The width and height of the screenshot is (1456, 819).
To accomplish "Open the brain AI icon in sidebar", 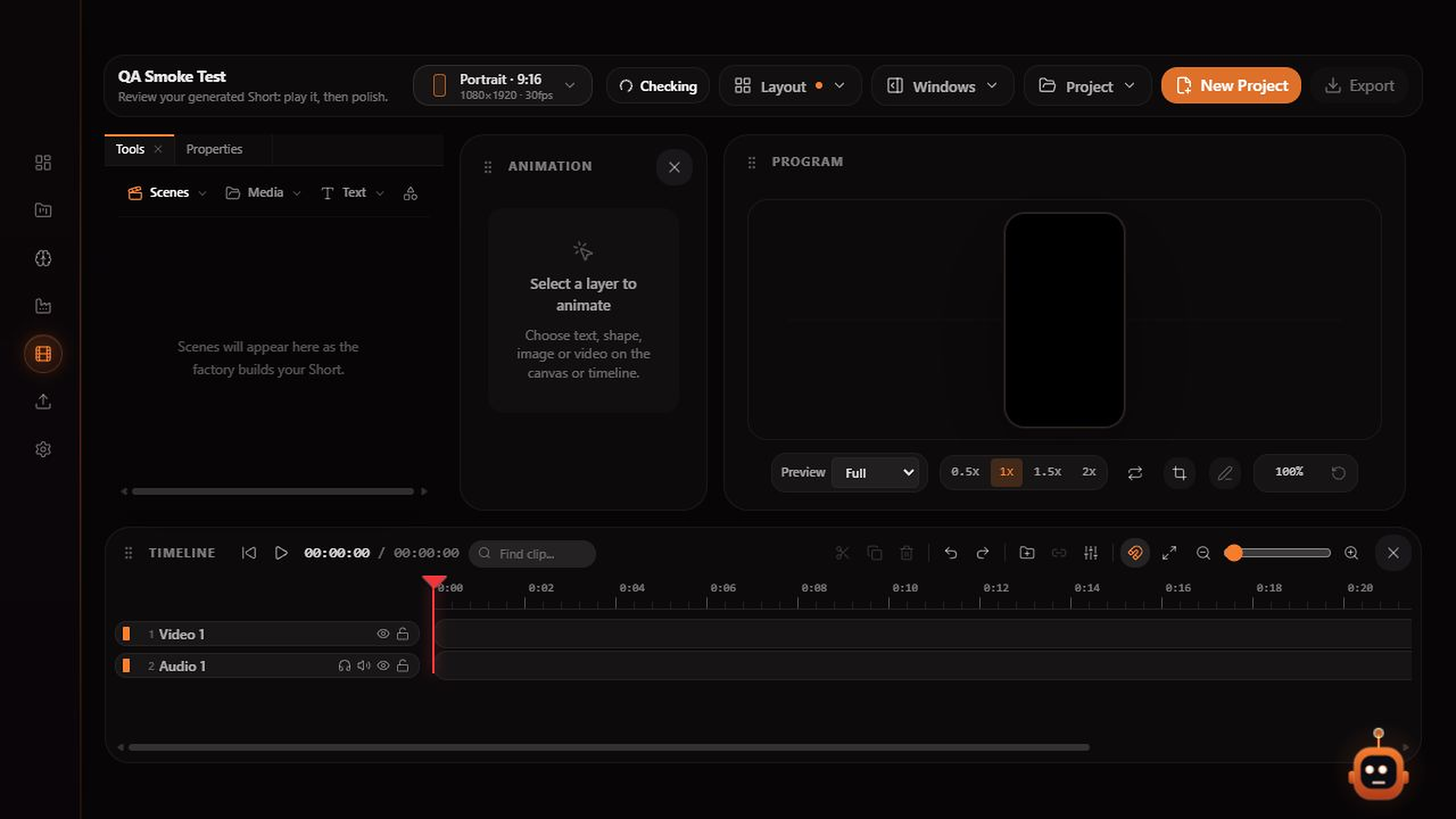I will click(x=43, y=258).
